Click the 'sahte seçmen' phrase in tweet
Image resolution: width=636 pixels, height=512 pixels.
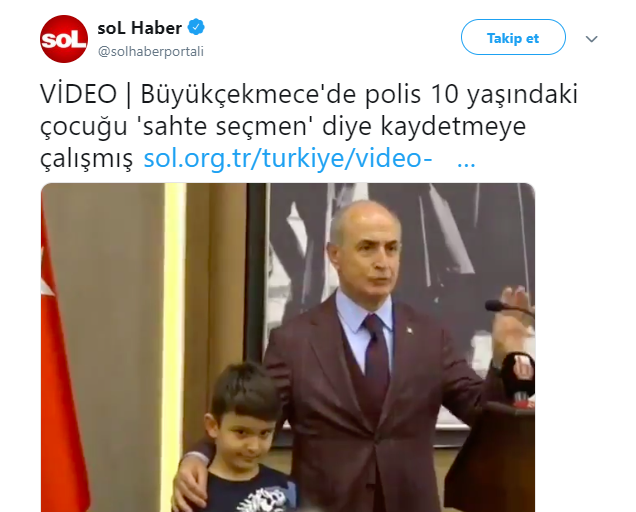point(224,126)
